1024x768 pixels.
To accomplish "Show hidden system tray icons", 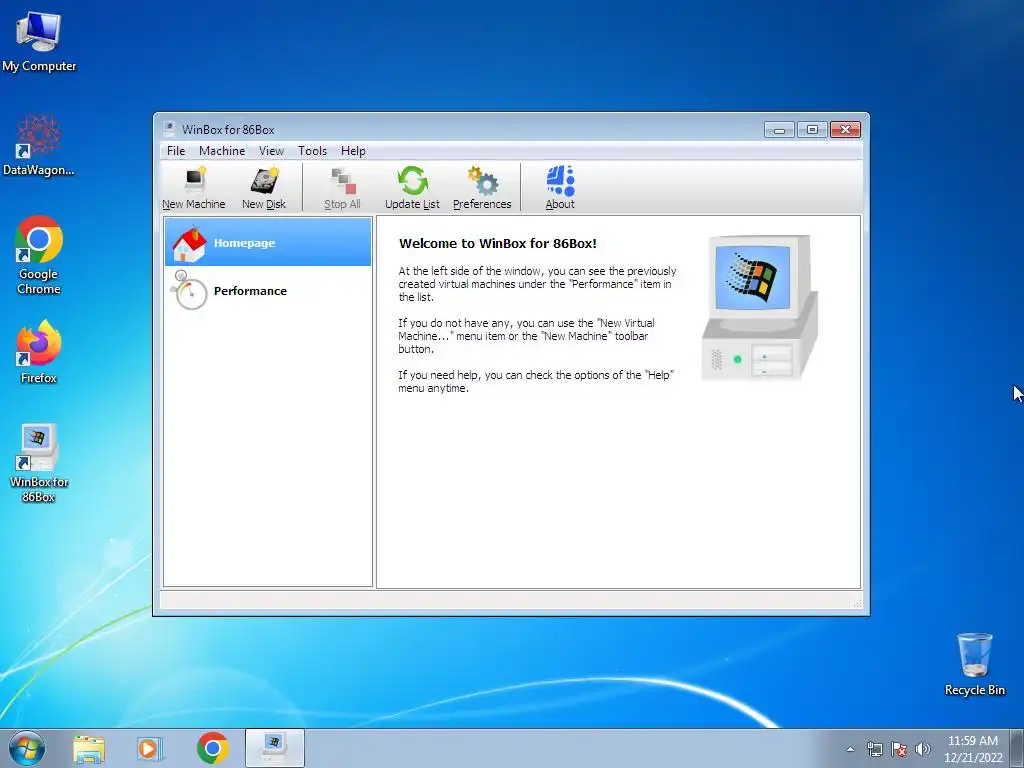I will point(850,749).
